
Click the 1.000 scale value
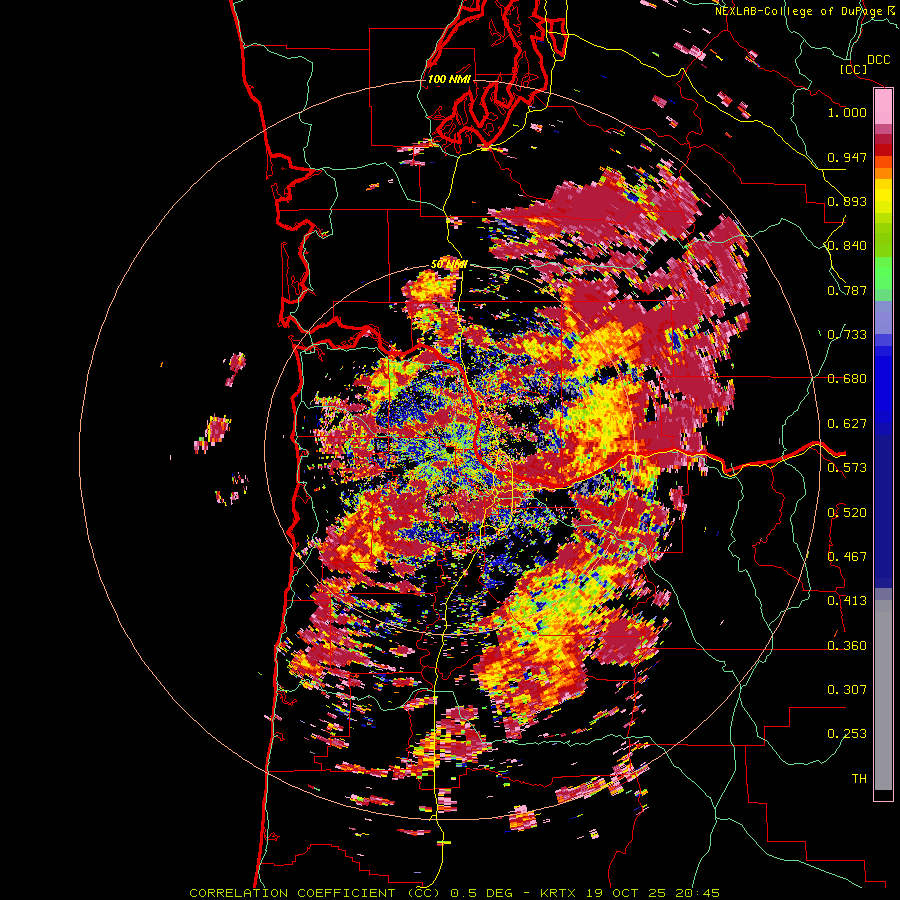click(x=847, y=112)
